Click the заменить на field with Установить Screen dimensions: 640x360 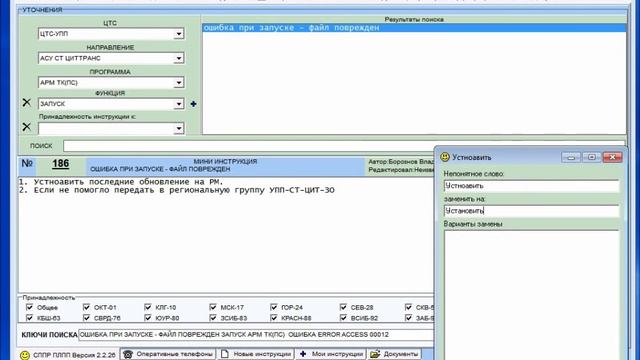click(531, 211)
